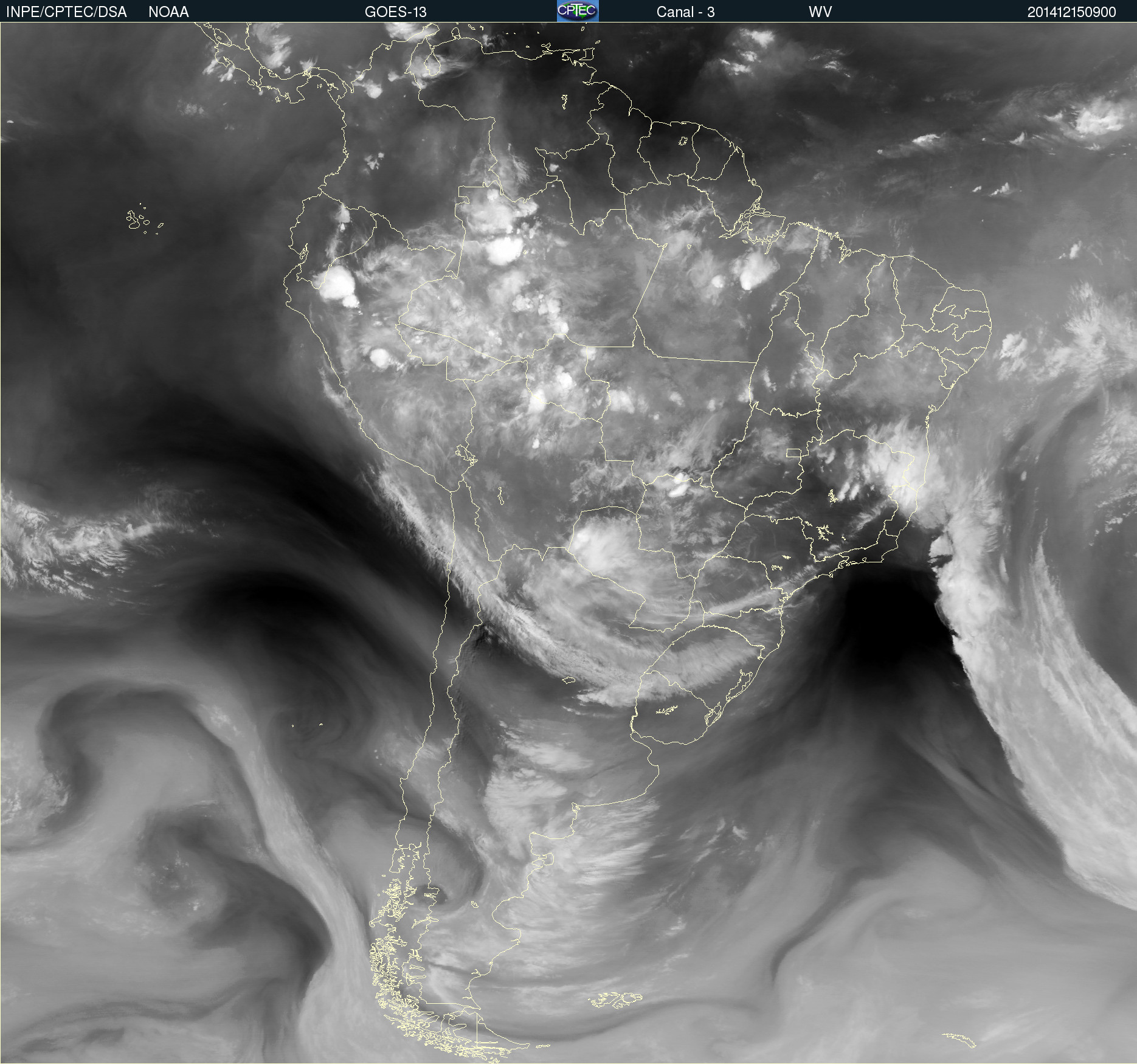The width and height of the screenshot is (1137, 1064).
Task: Click the 201412150900 timestamp
Action: click(x=1072, y=12)
